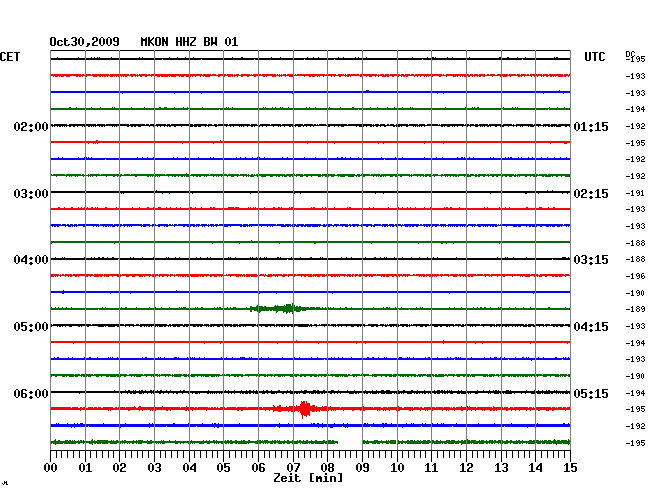Click the UTC timezone label
650x494 pixels.
pyautogui.click(x=594, y=57)
